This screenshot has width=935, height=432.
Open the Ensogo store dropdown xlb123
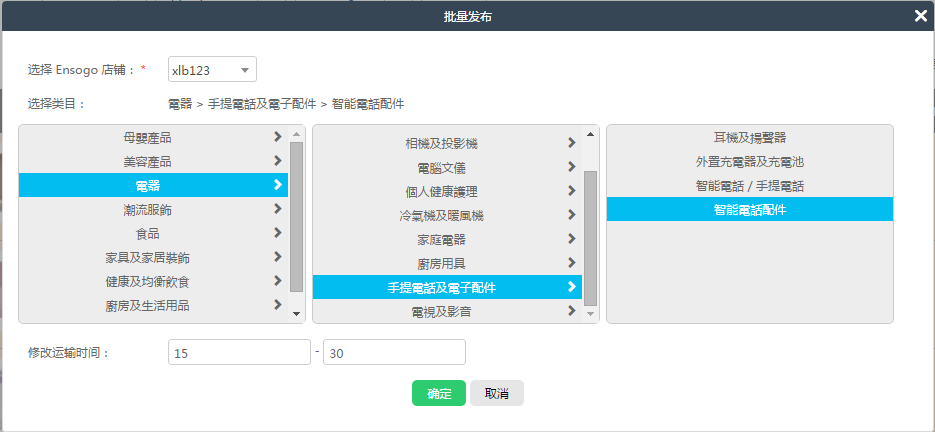coord(212,69)
